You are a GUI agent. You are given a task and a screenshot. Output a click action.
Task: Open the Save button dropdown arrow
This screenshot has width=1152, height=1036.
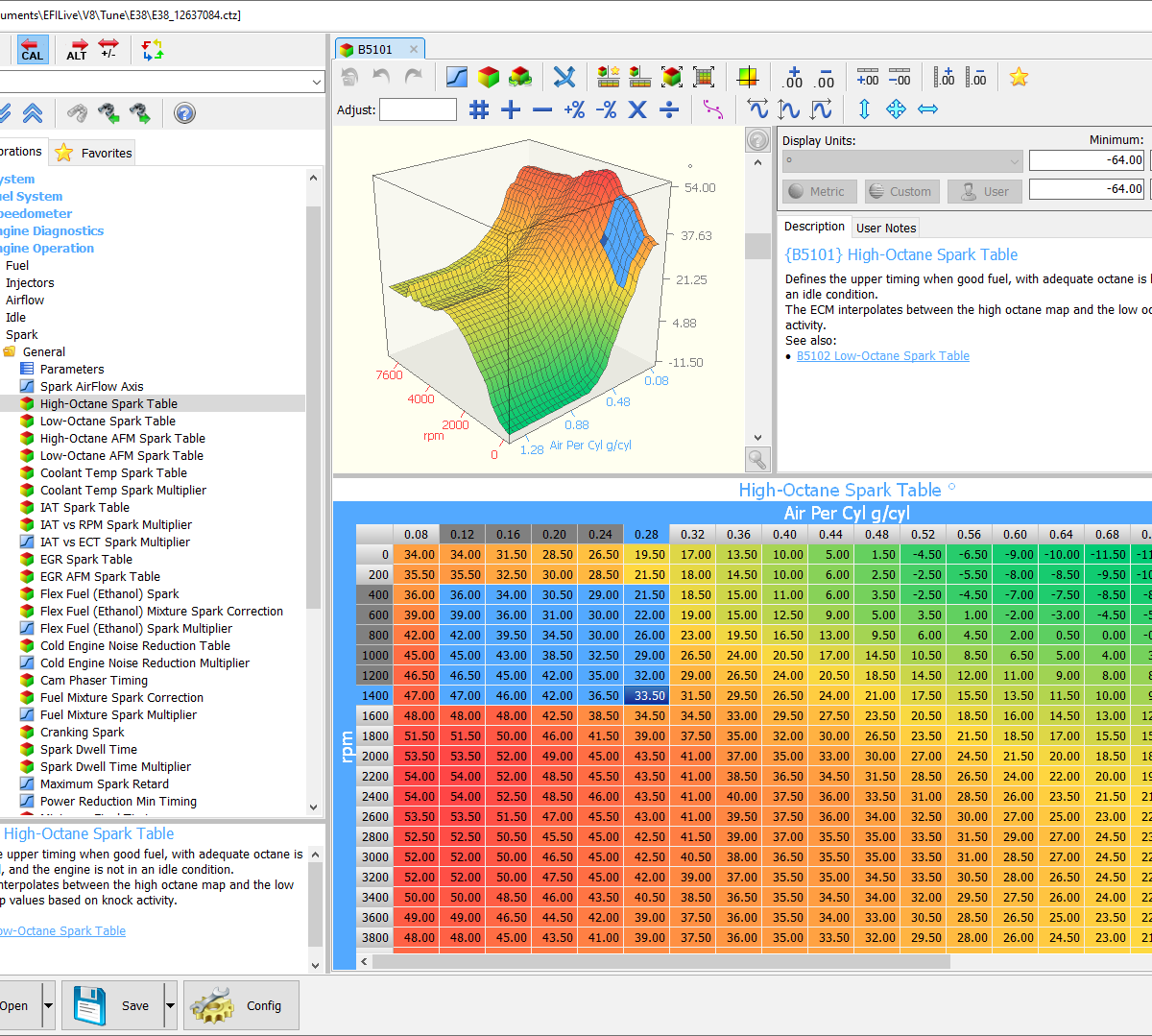point(170,1005)
